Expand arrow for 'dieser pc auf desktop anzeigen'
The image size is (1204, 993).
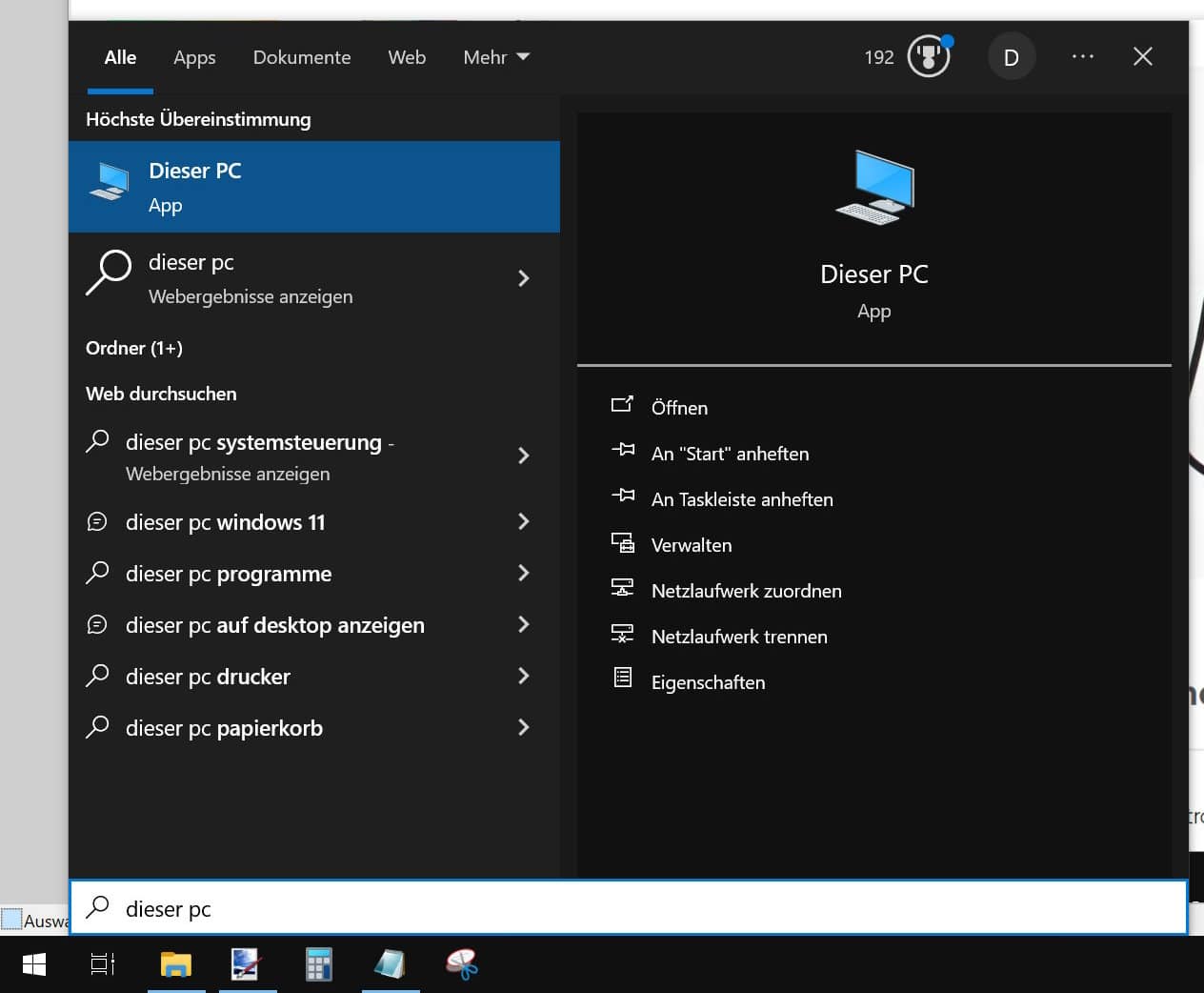pyautogui.click(x=523, y=624)
